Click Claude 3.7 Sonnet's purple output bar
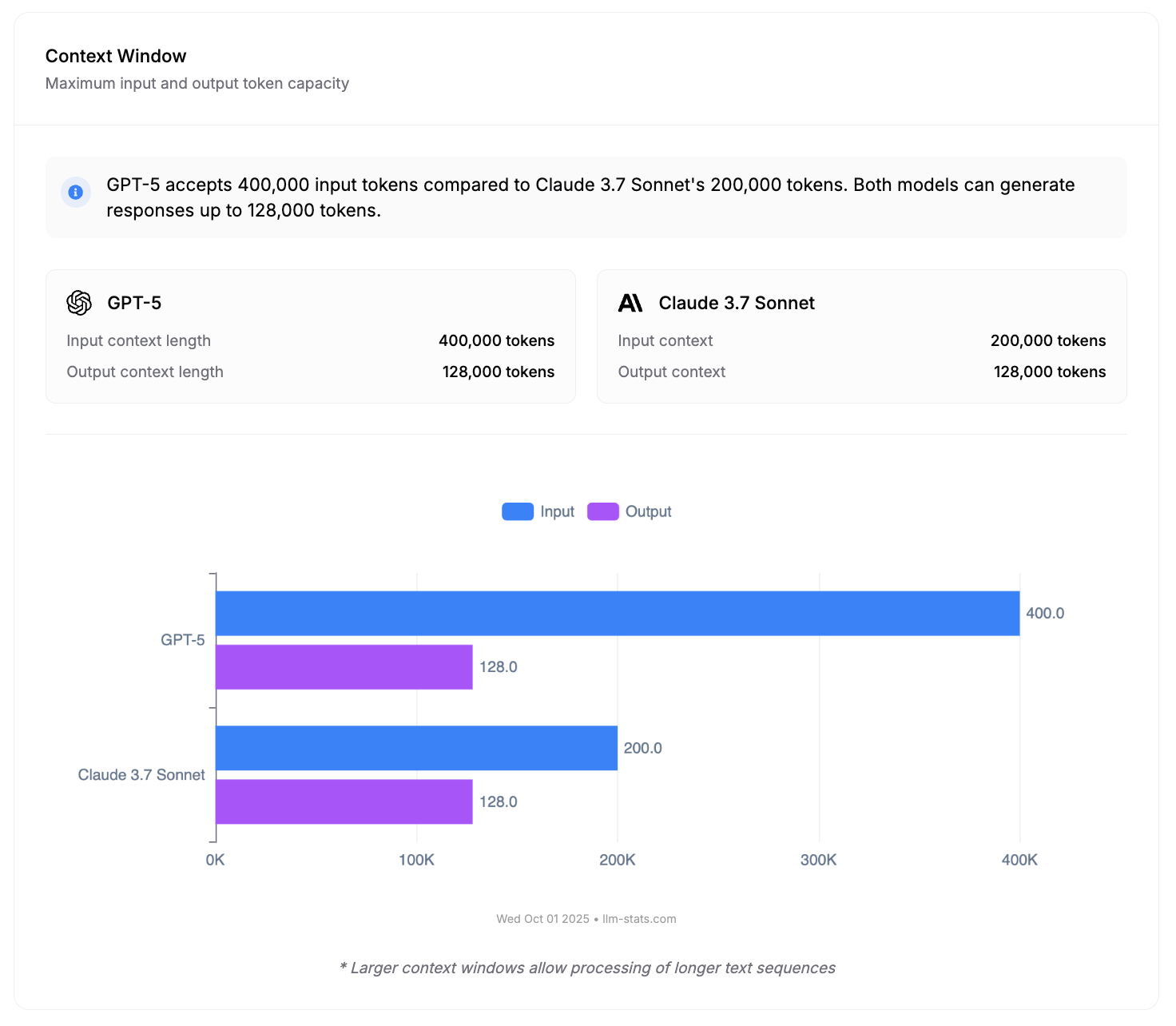Viewport: 1176px width, 1026px height. pyautogui.click(x=344, y=801)
